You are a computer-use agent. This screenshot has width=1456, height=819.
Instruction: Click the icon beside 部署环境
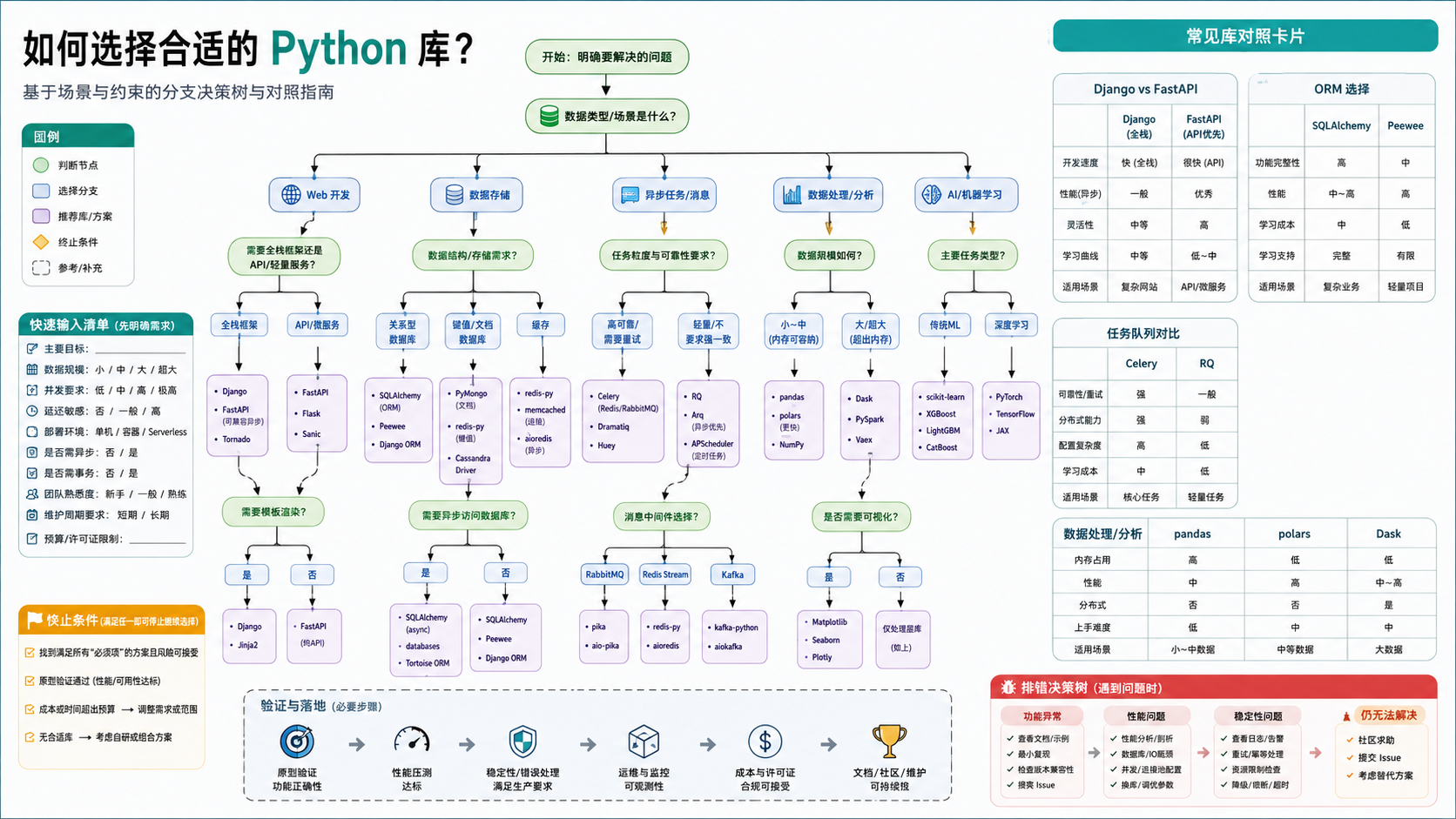click(32, 432)
